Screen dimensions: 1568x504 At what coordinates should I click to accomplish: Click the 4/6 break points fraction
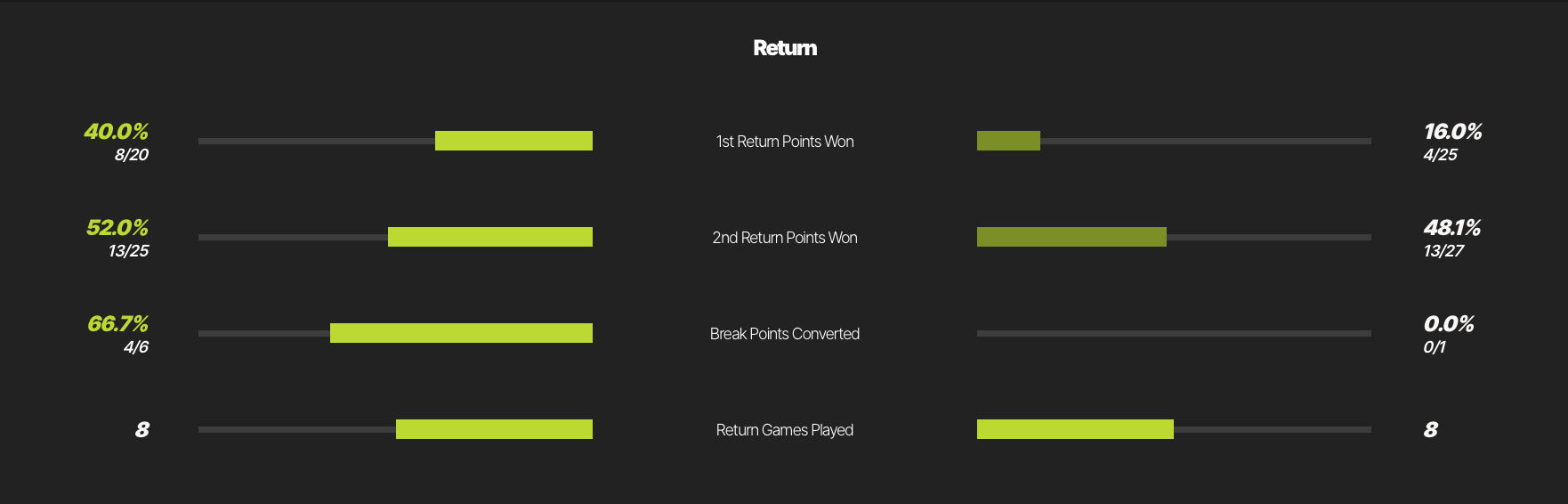point(136,347)
